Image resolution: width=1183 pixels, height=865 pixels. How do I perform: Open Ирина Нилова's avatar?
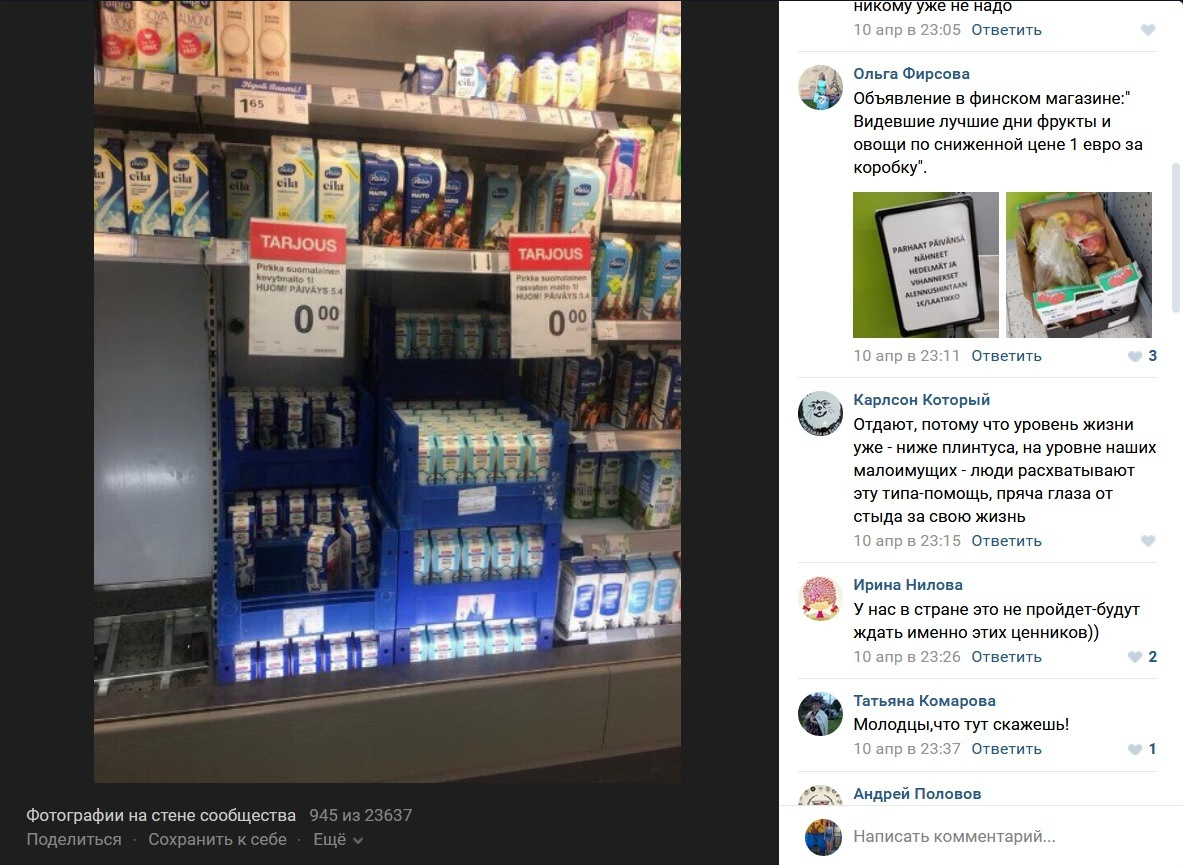point(820,598)
